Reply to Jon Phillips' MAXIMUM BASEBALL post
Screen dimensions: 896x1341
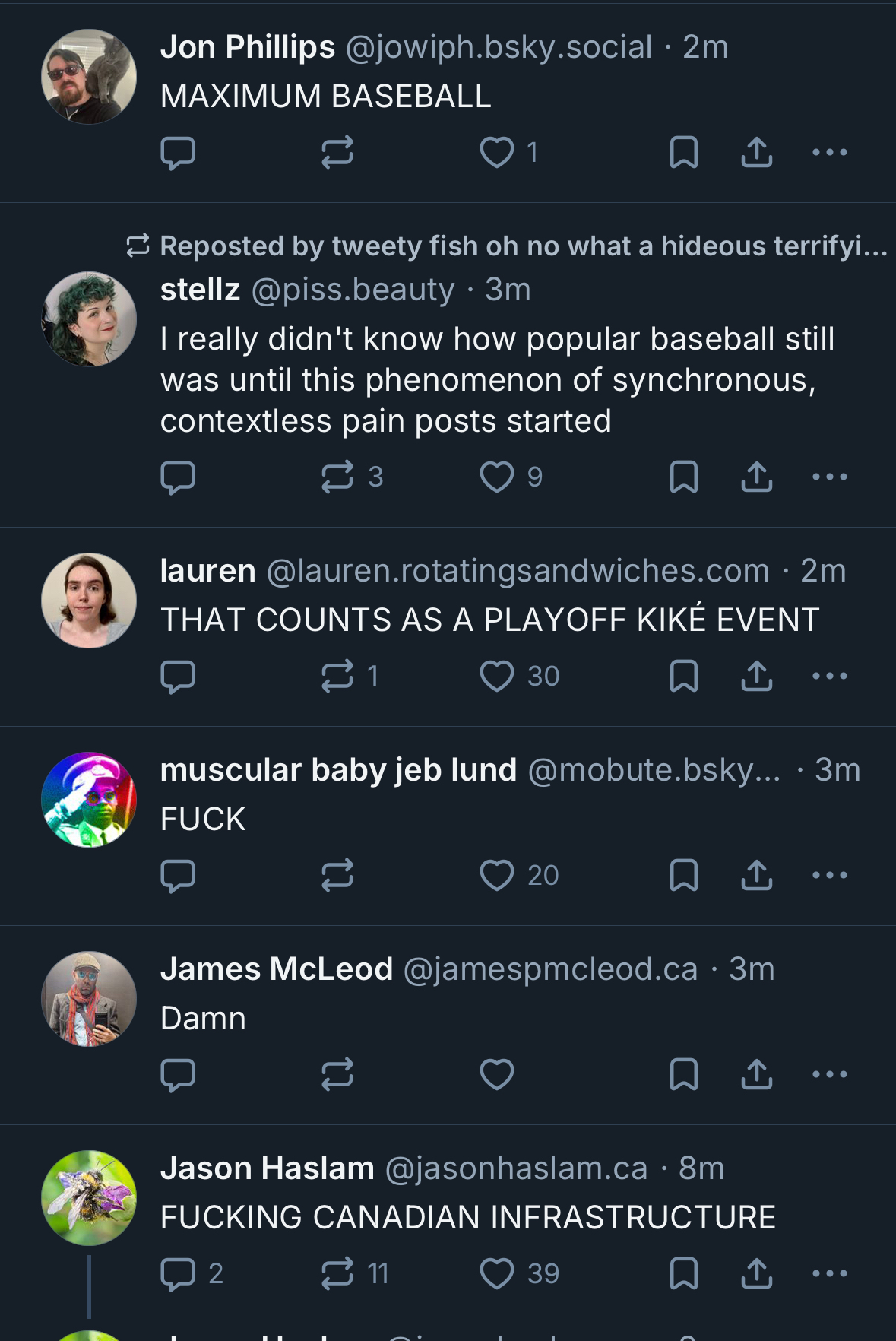[179, 153]
